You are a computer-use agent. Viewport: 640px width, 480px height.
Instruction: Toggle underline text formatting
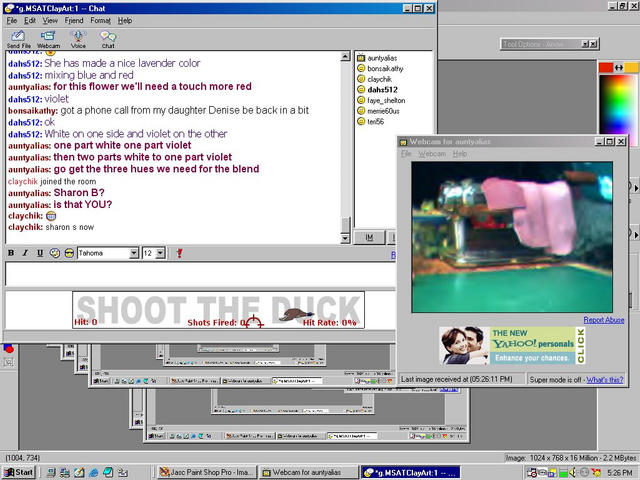click(40, 253)
